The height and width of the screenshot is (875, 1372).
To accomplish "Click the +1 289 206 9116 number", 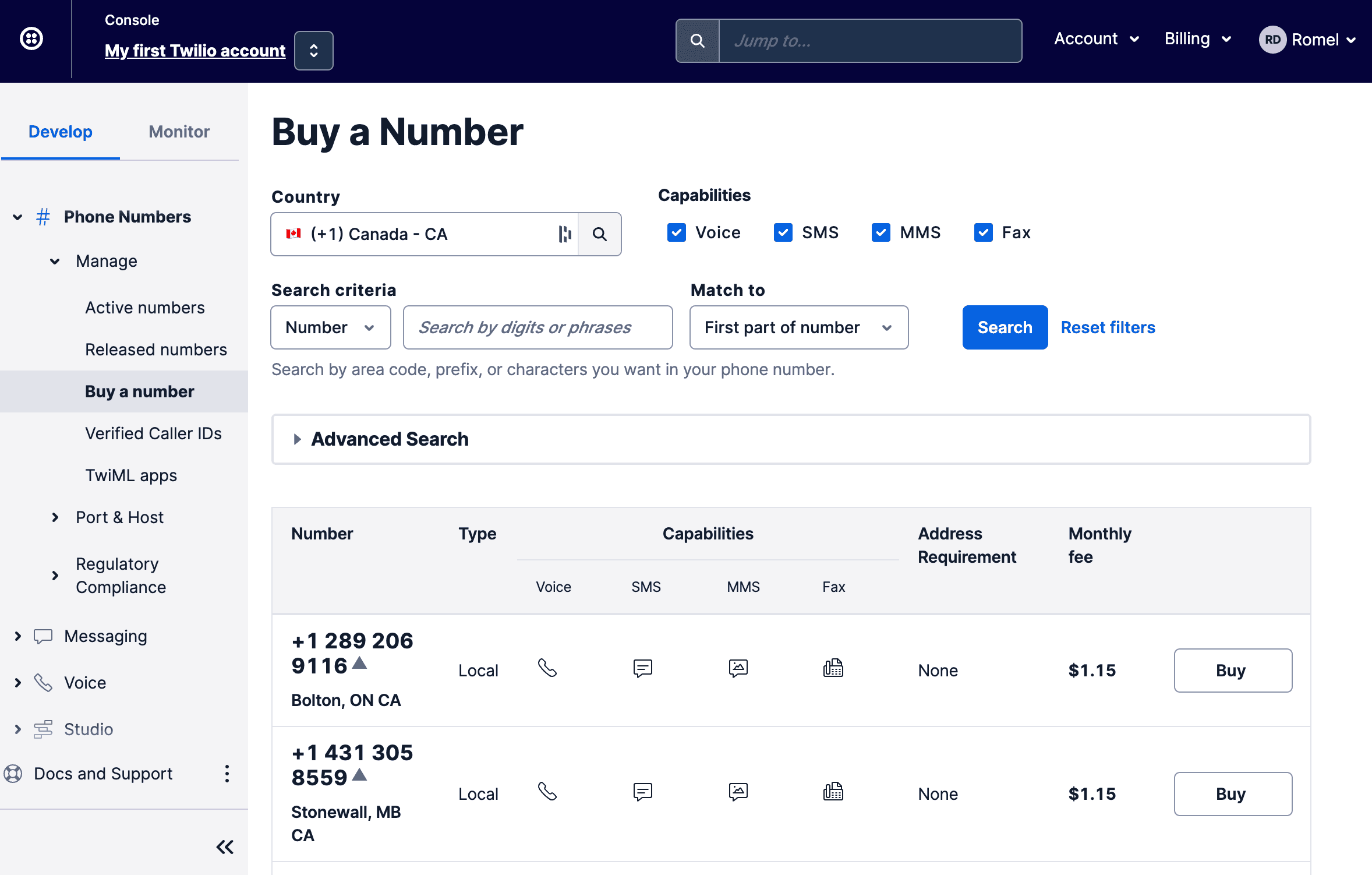I will pyautogui.click(x=352, y=653).
